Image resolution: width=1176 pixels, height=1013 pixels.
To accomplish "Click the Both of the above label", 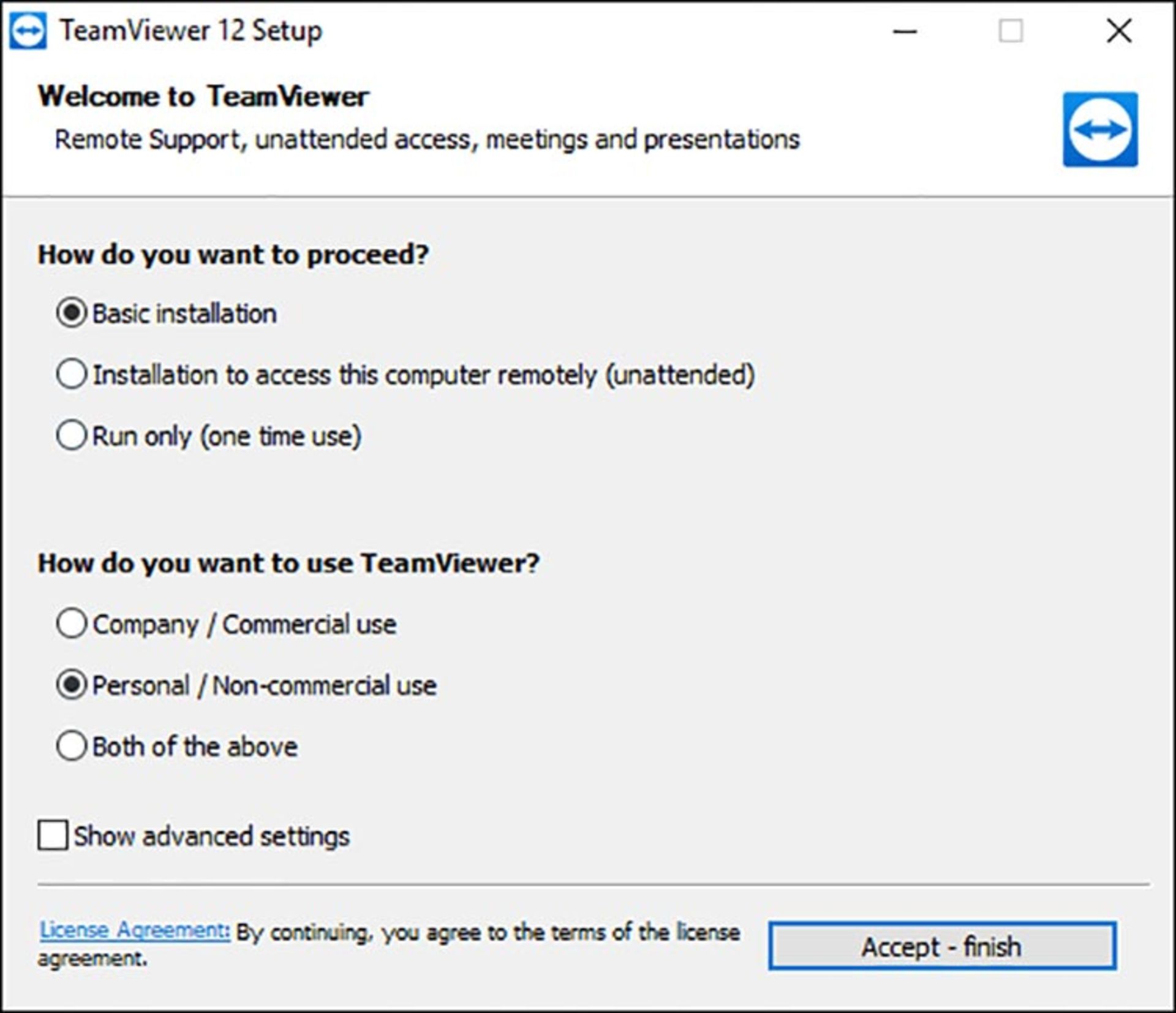I will (x=195, y=747).
